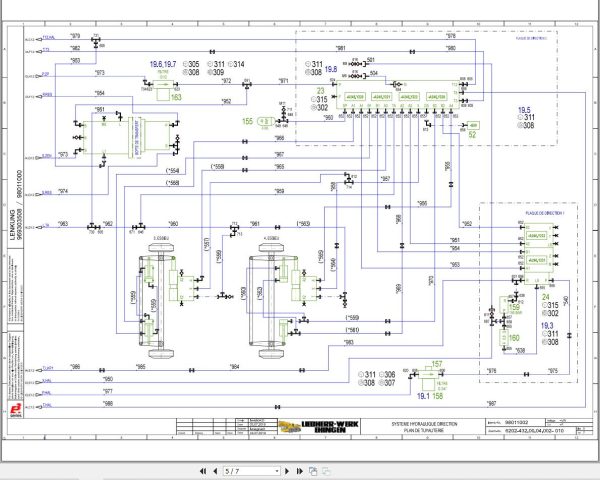Screen dimensions: 600x480
Task: Click the page number field showing 5 / 7
Action: click(249, 471)
